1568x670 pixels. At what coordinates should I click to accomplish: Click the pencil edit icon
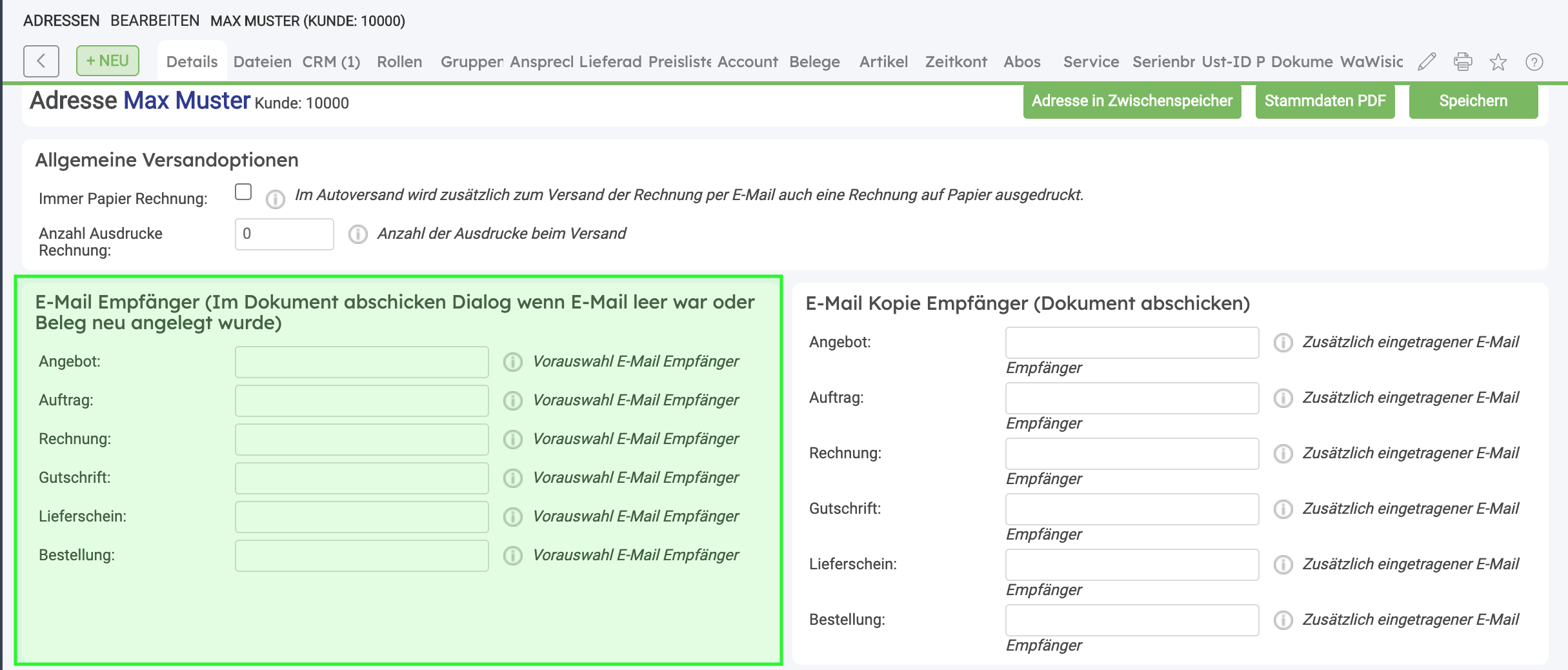(x=1427, y=62)
